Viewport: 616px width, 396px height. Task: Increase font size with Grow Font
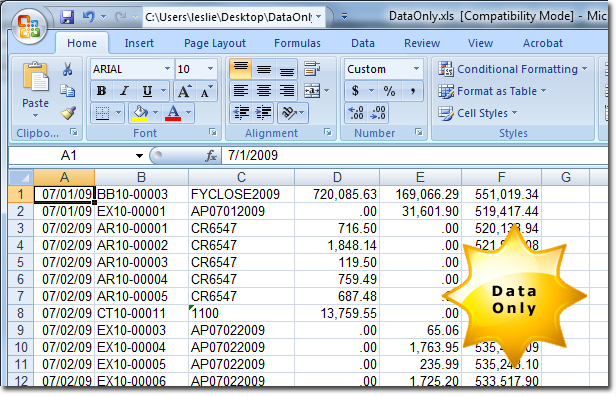pyautogui.click(x=184, y=91)
